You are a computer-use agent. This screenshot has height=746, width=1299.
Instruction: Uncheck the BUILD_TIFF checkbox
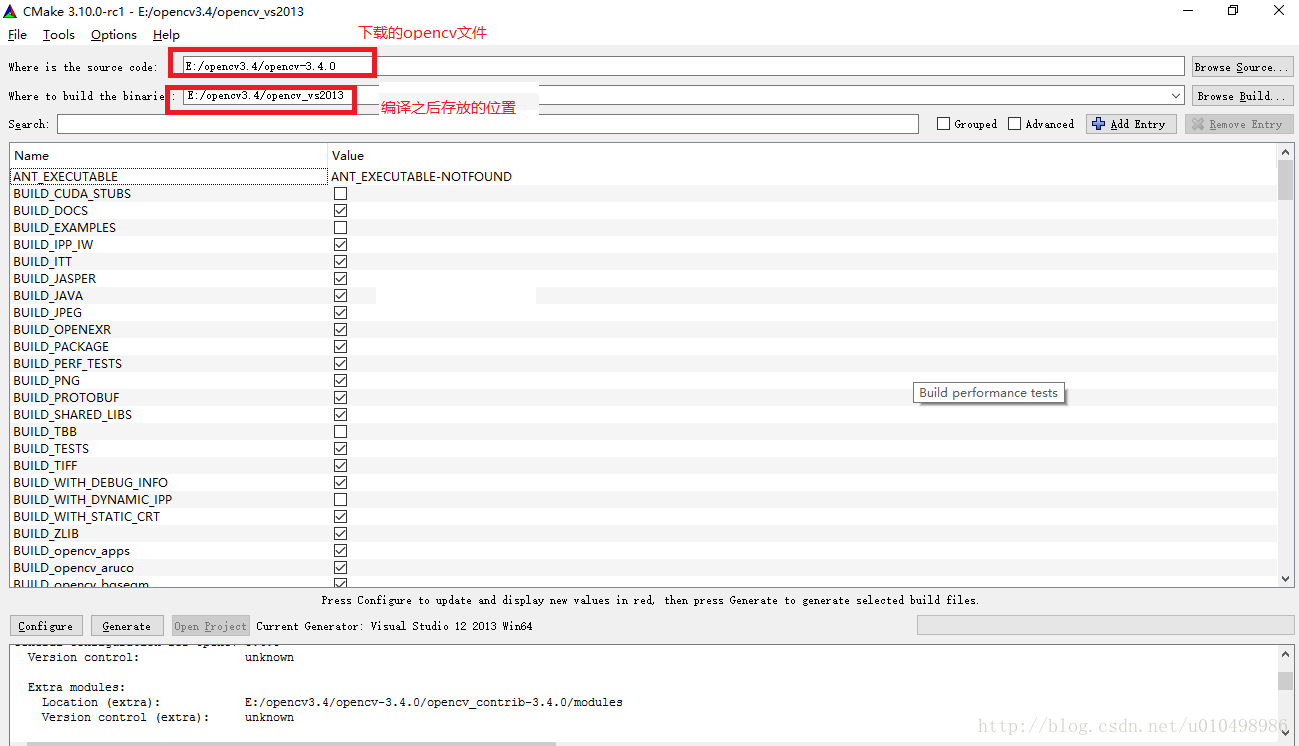(x=340, y=465)
